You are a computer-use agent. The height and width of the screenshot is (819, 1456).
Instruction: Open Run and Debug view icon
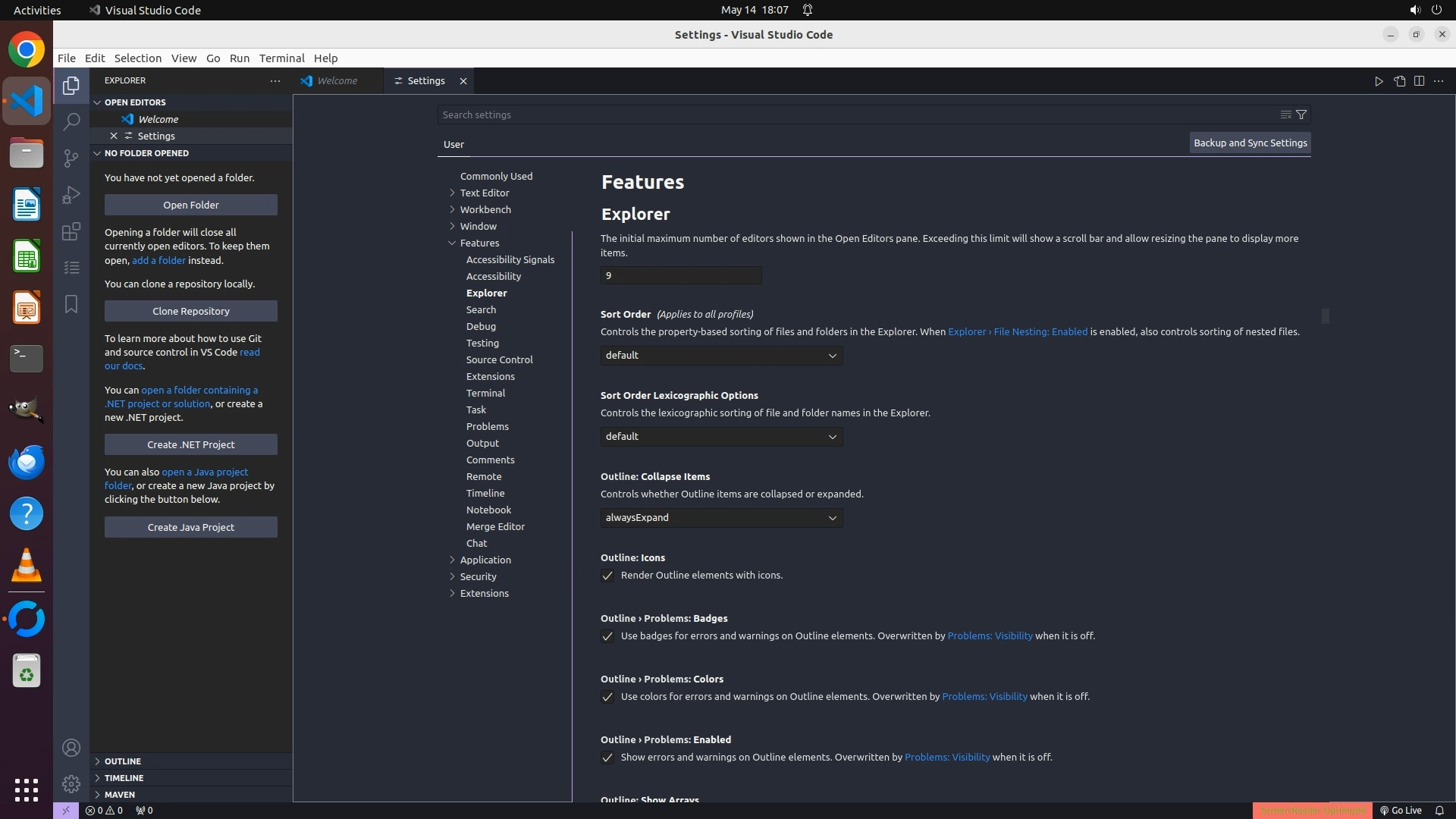click(71, 195)
